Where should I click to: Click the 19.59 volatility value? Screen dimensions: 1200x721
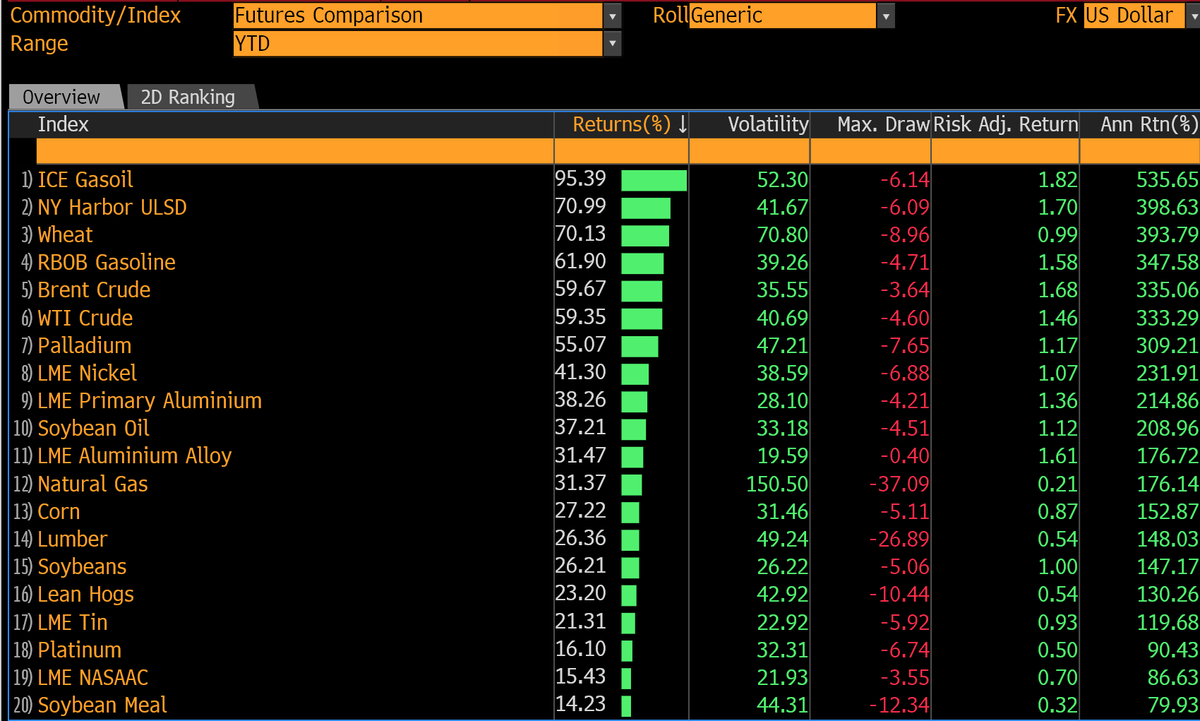pos(783,456)
